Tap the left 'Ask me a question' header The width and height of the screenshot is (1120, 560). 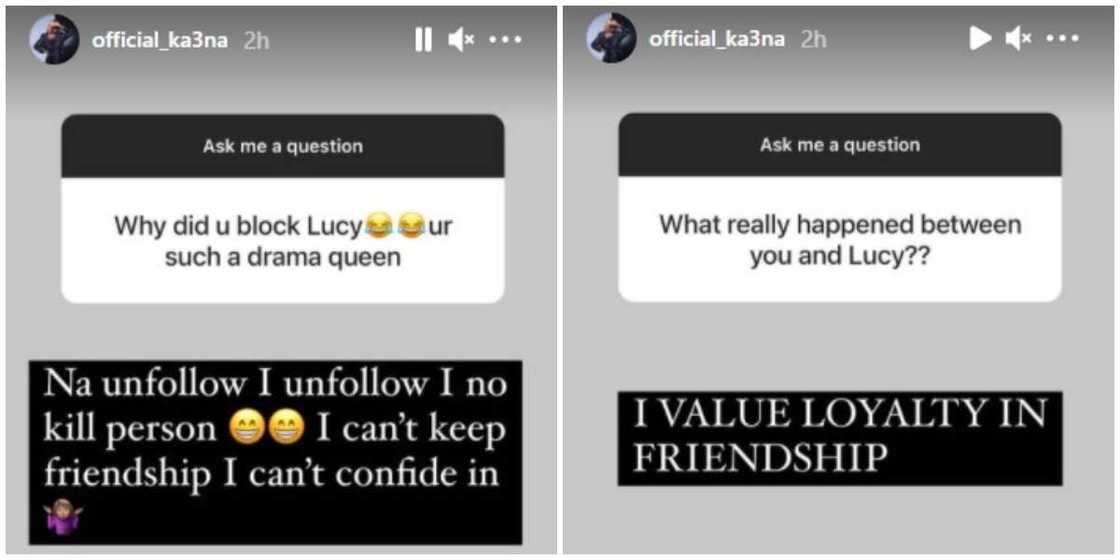point(283,146)
